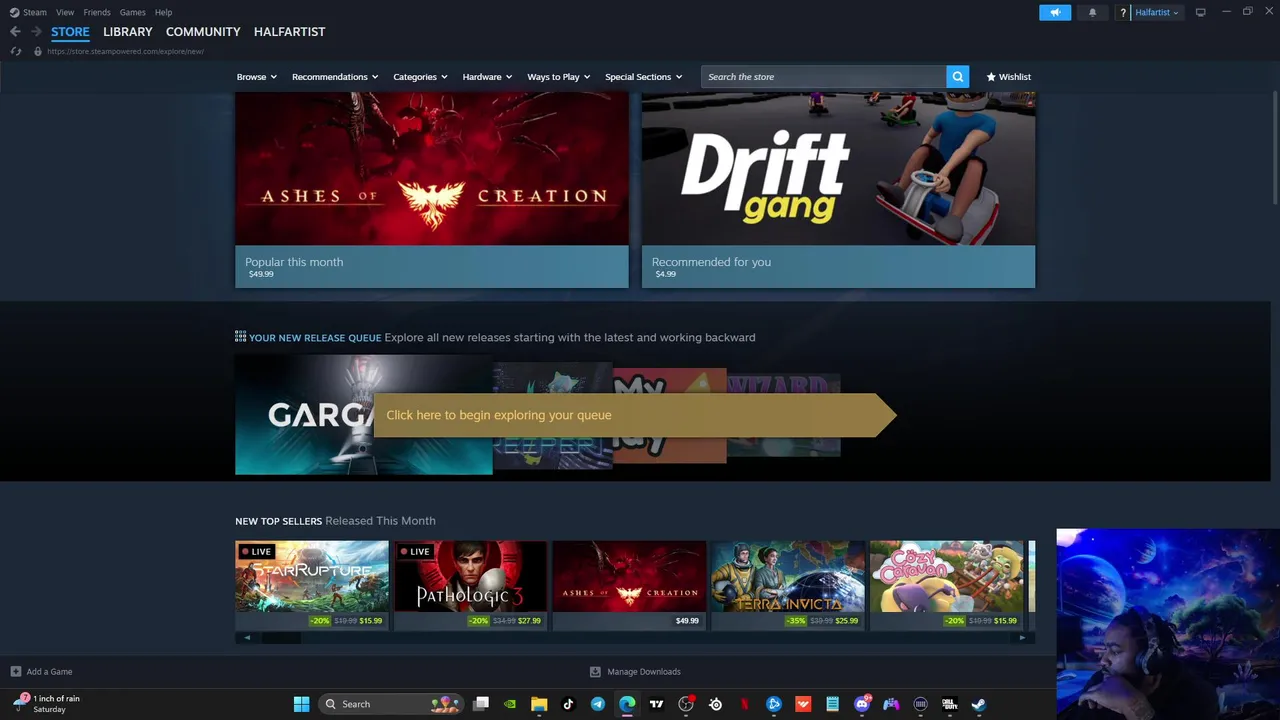
Task: Open Manage Downloads
Action: point(644,672)
